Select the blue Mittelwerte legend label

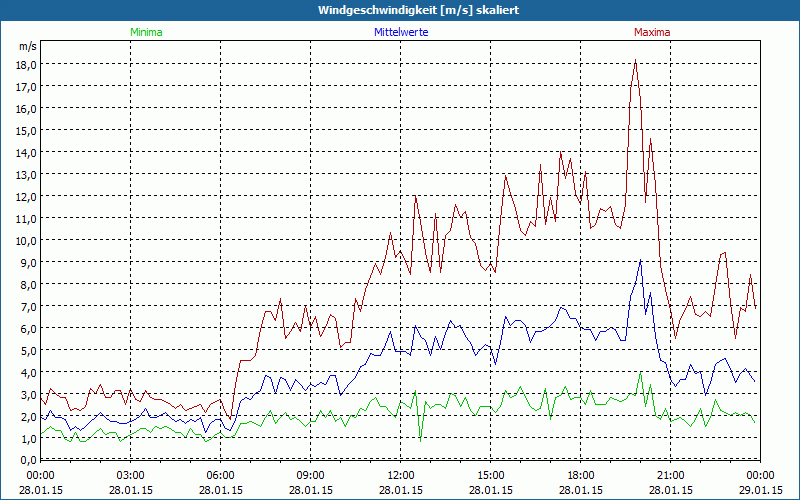pos(401,32)
